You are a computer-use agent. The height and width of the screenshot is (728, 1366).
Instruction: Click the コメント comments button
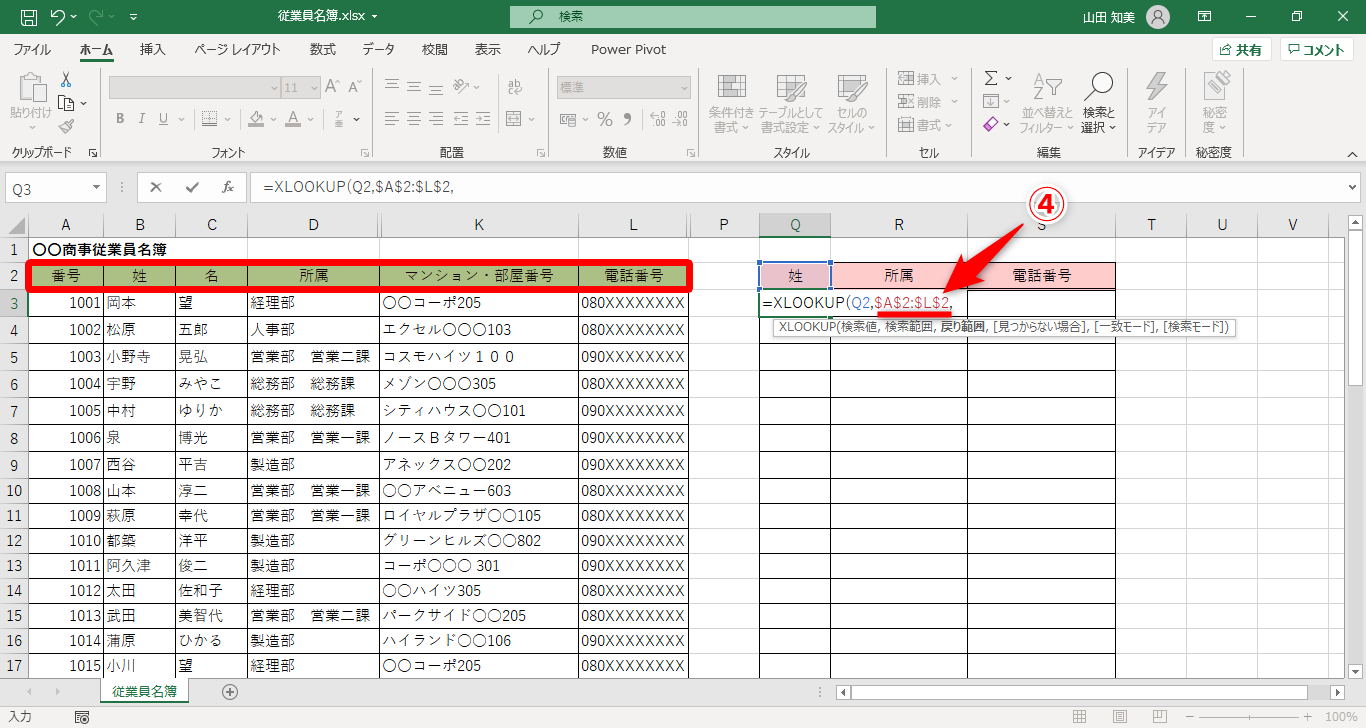(1317, 50)
